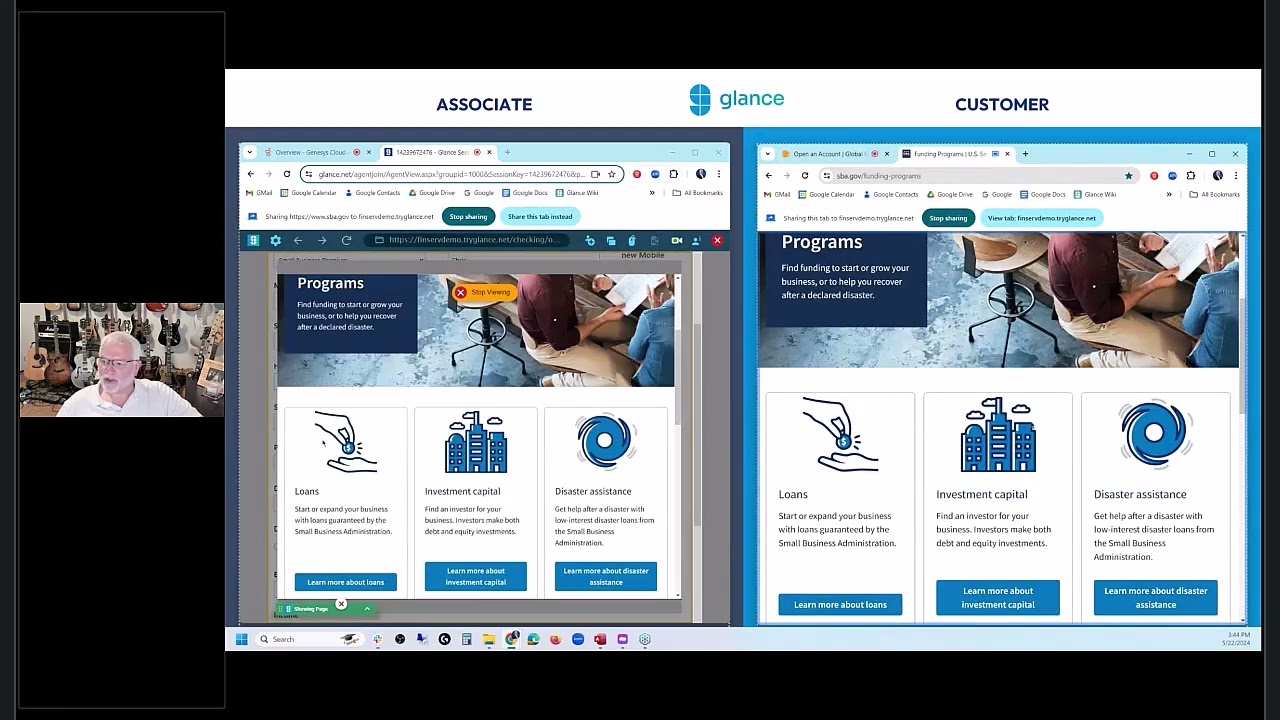Click the participants icon in the Glance toolbar

pyautogui.click(x=696, y=240)
